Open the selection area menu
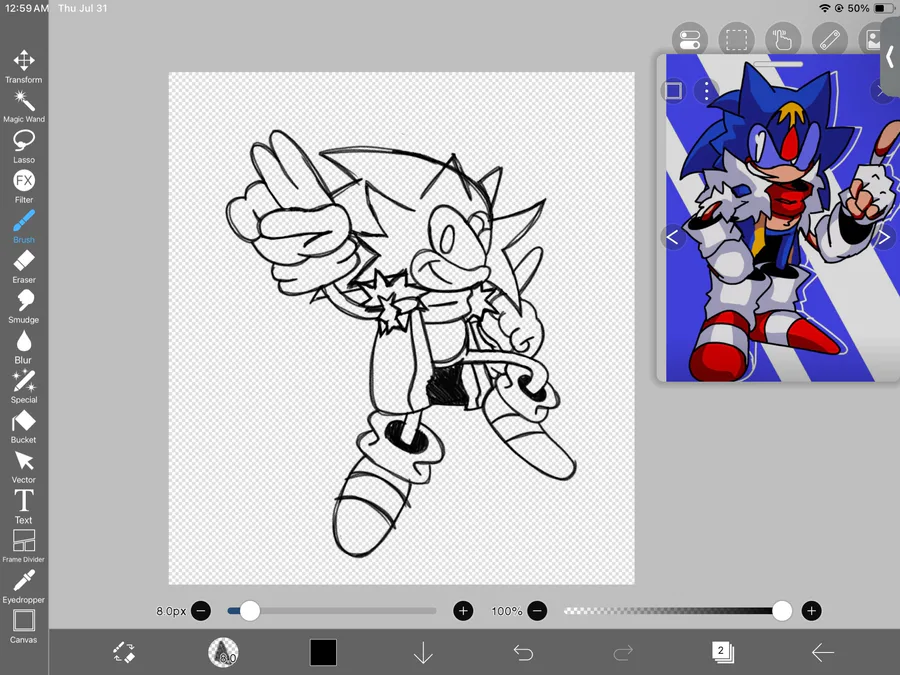Screen dimensions: 900x675 [x=736, y=40]
